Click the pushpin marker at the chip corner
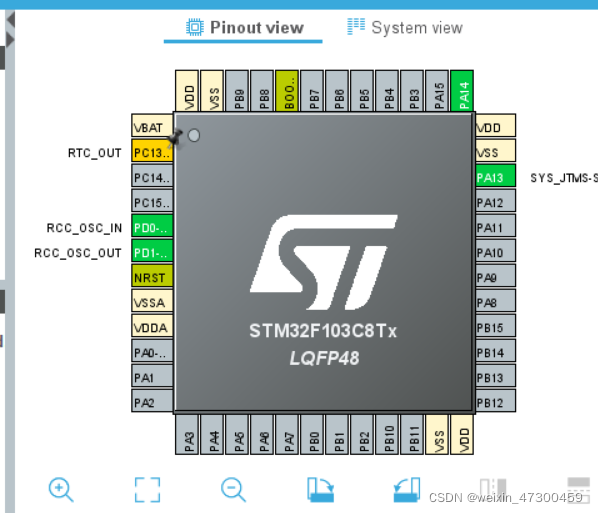The height and width of the screenshot is (513, 598). [175, 138]
